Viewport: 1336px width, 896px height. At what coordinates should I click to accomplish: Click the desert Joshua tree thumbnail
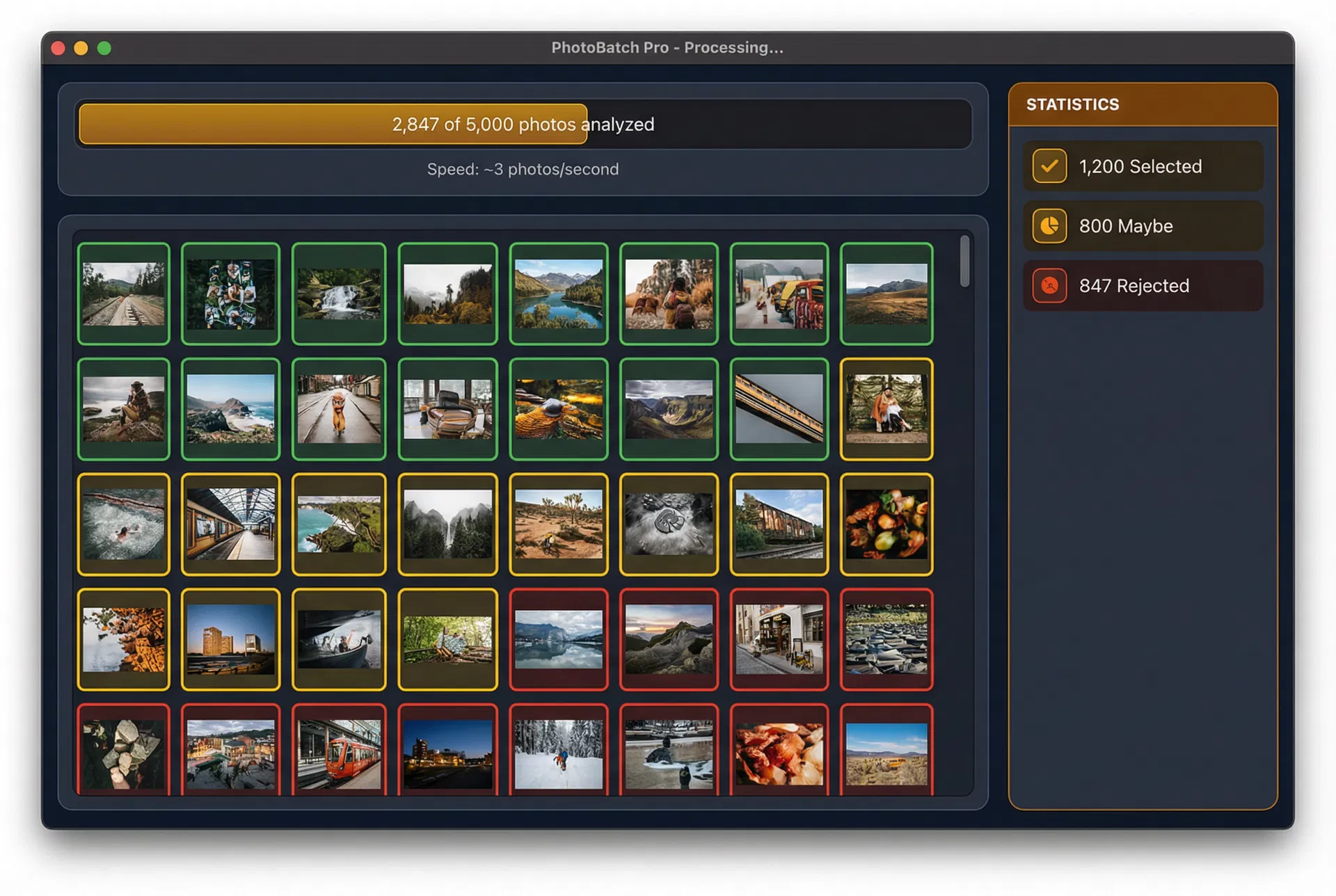(x=558, y=525)
